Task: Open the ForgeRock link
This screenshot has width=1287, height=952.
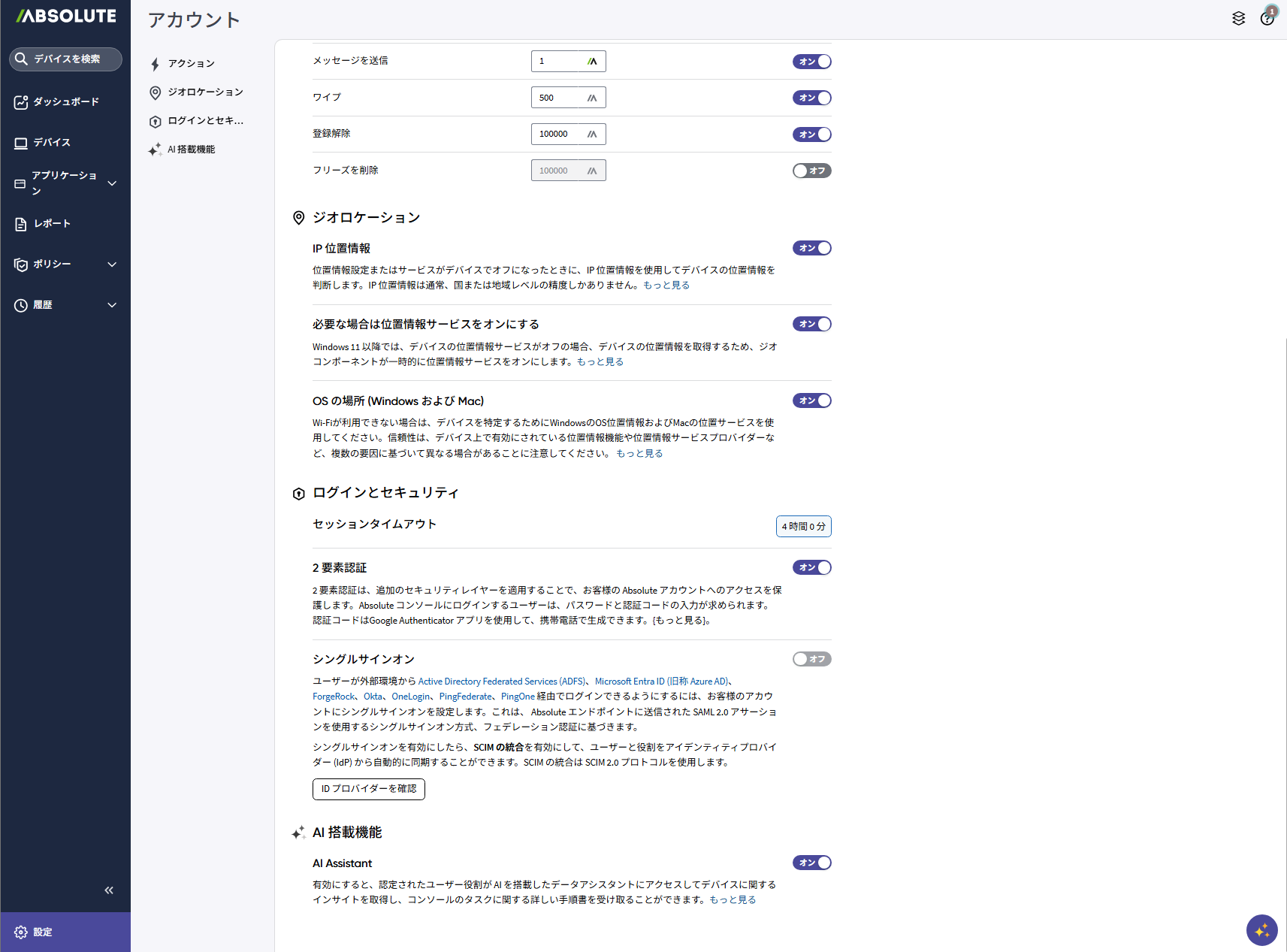Action: click(334, 697)
